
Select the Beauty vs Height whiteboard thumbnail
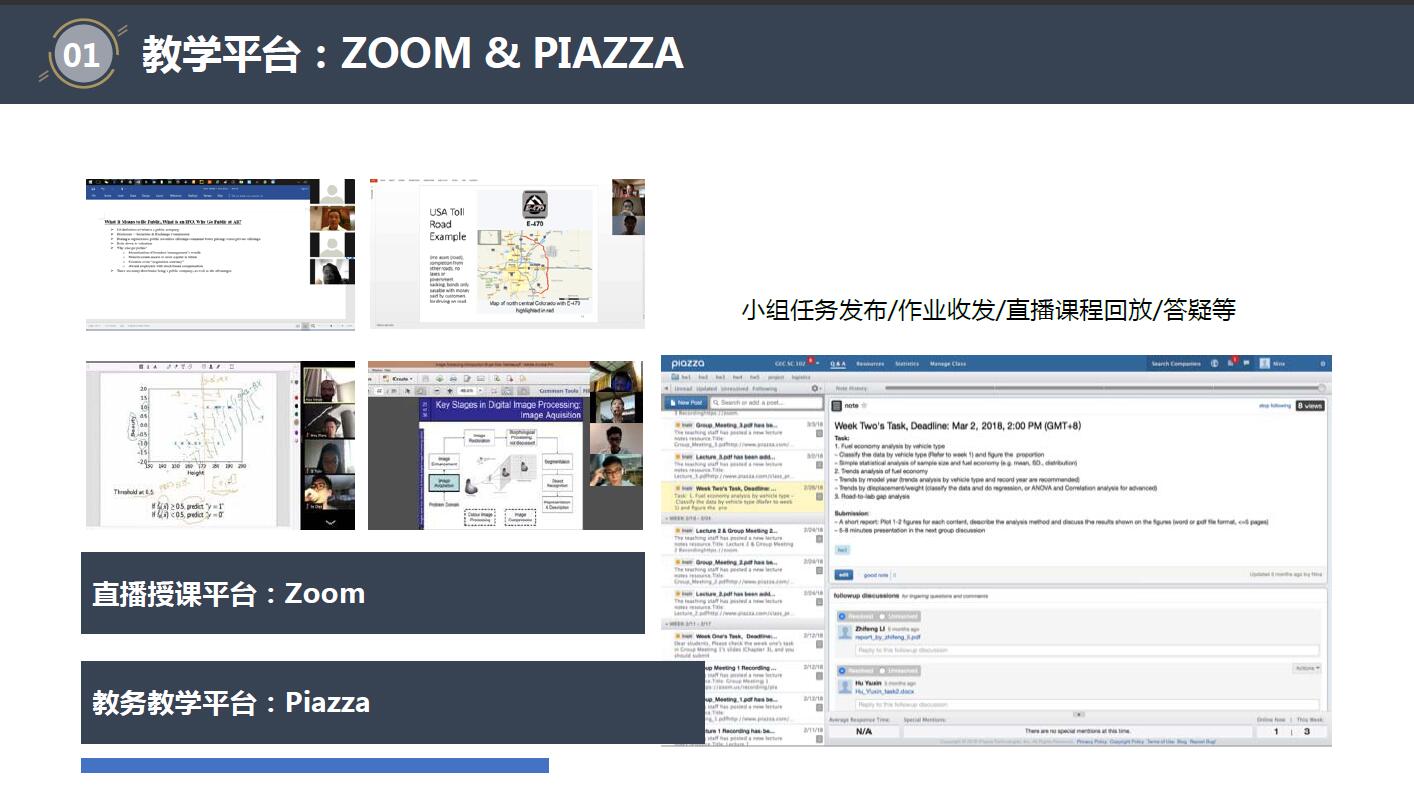click(x=220, y=444)
